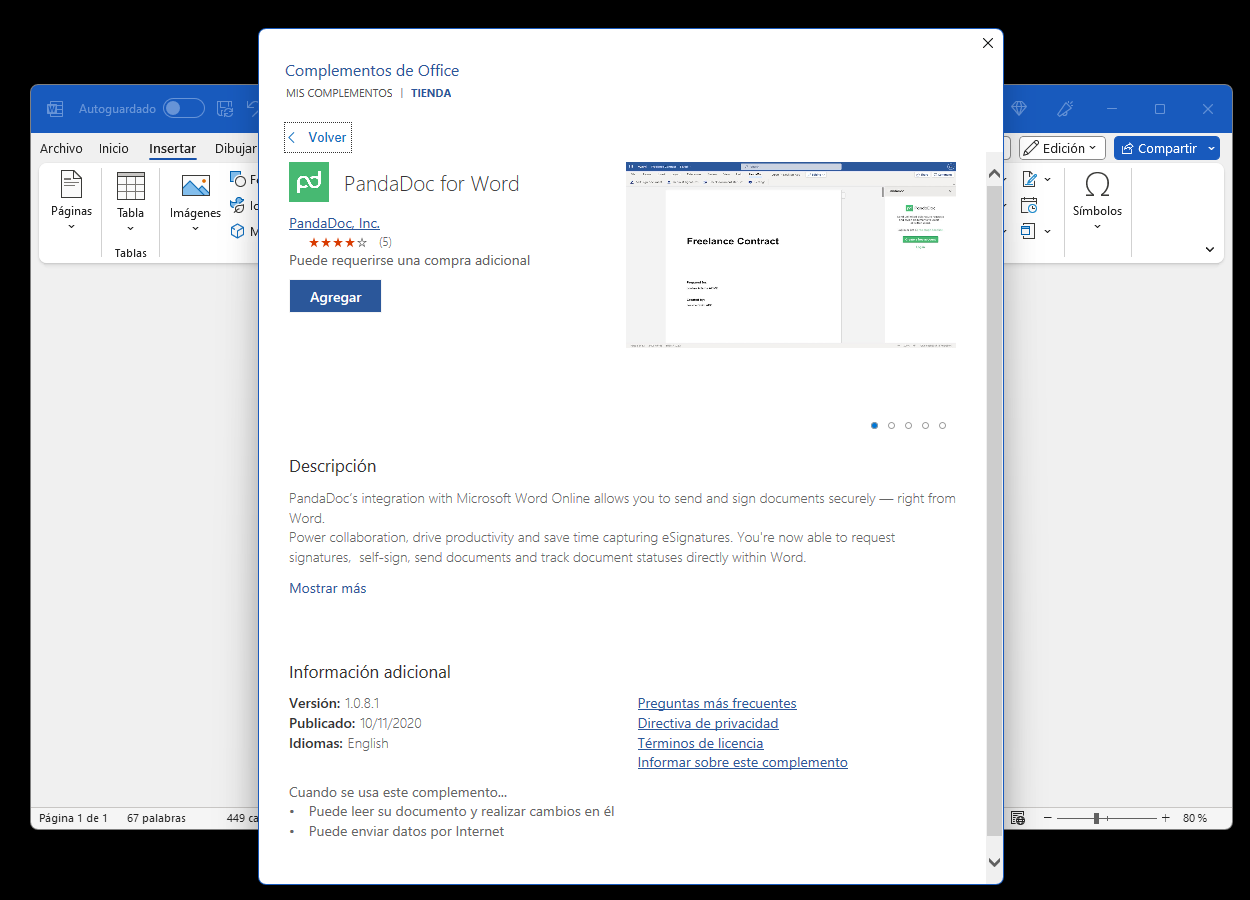
Task: Click the pencil icon on Edición button
Action: [1031, 148]
